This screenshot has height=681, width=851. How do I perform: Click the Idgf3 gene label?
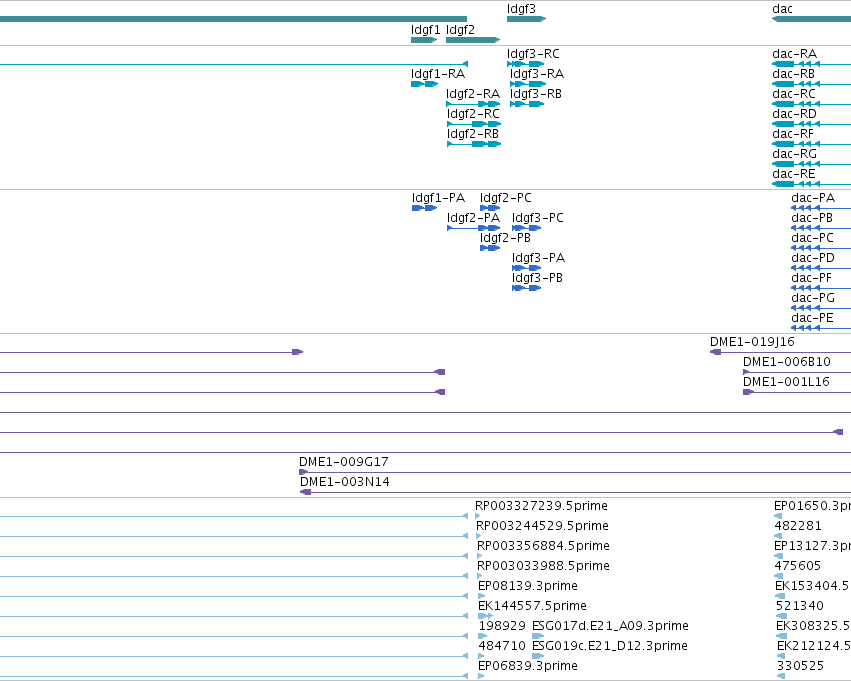[521, 9]
